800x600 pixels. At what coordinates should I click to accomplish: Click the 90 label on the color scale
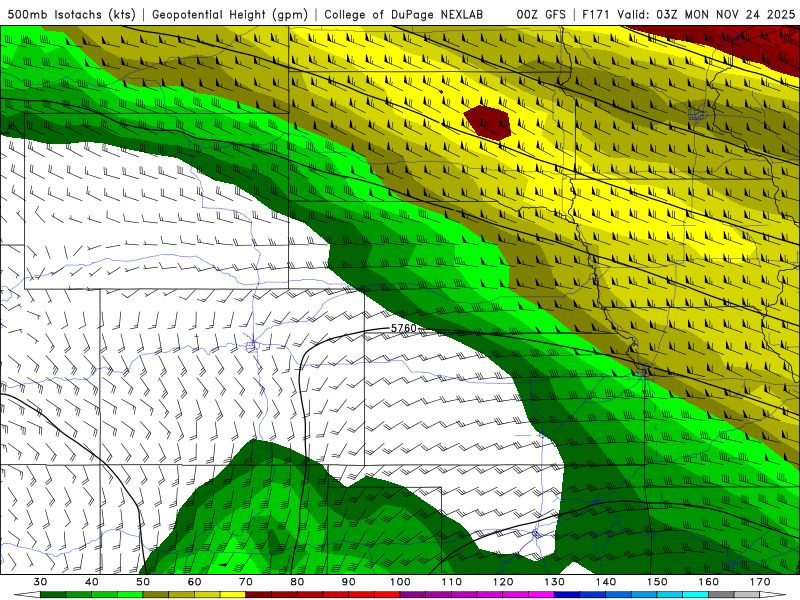tap(348, 582)
